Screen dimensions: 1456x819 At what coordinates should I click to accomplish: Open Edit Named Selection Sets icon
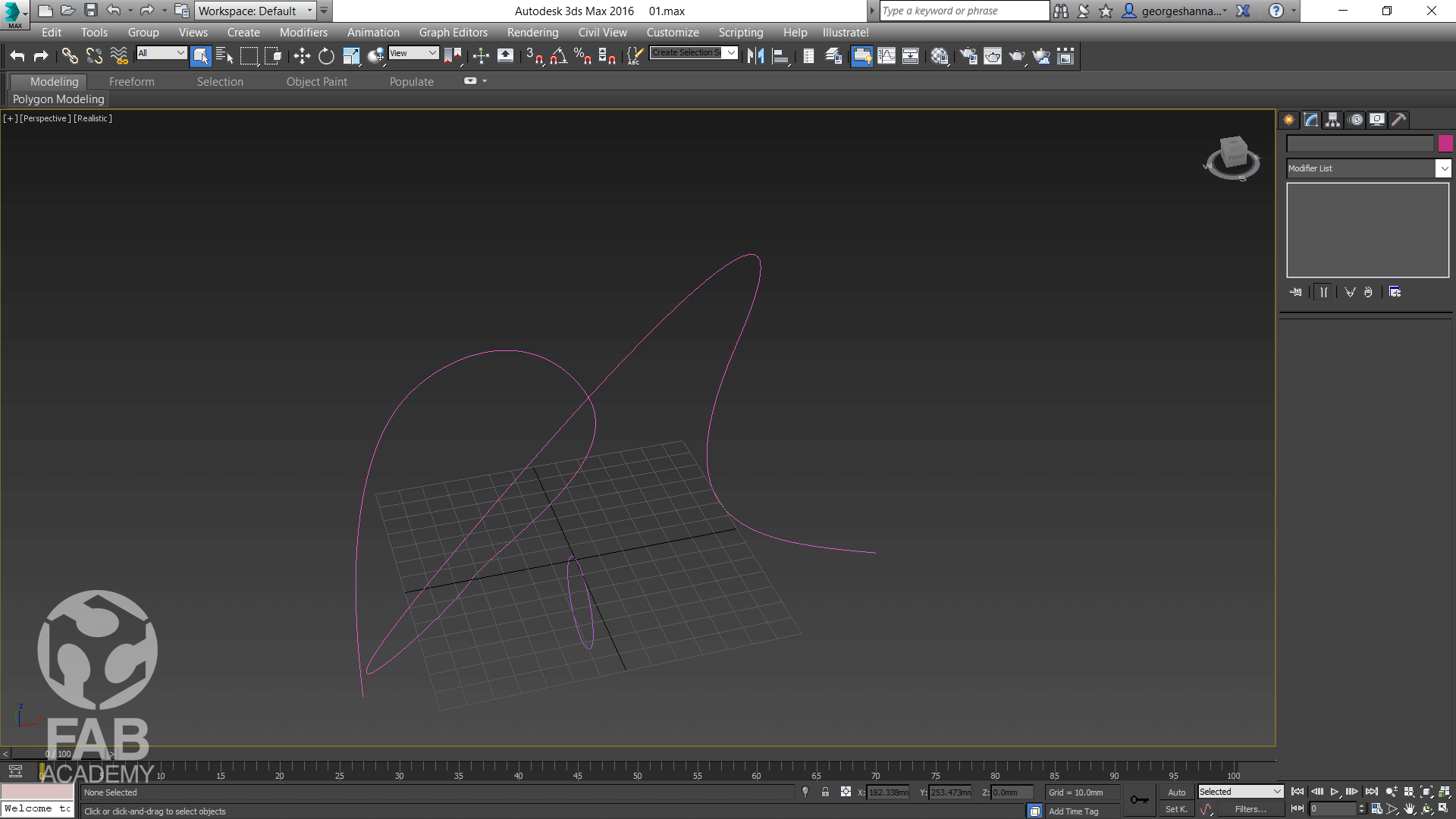[635, 55]
